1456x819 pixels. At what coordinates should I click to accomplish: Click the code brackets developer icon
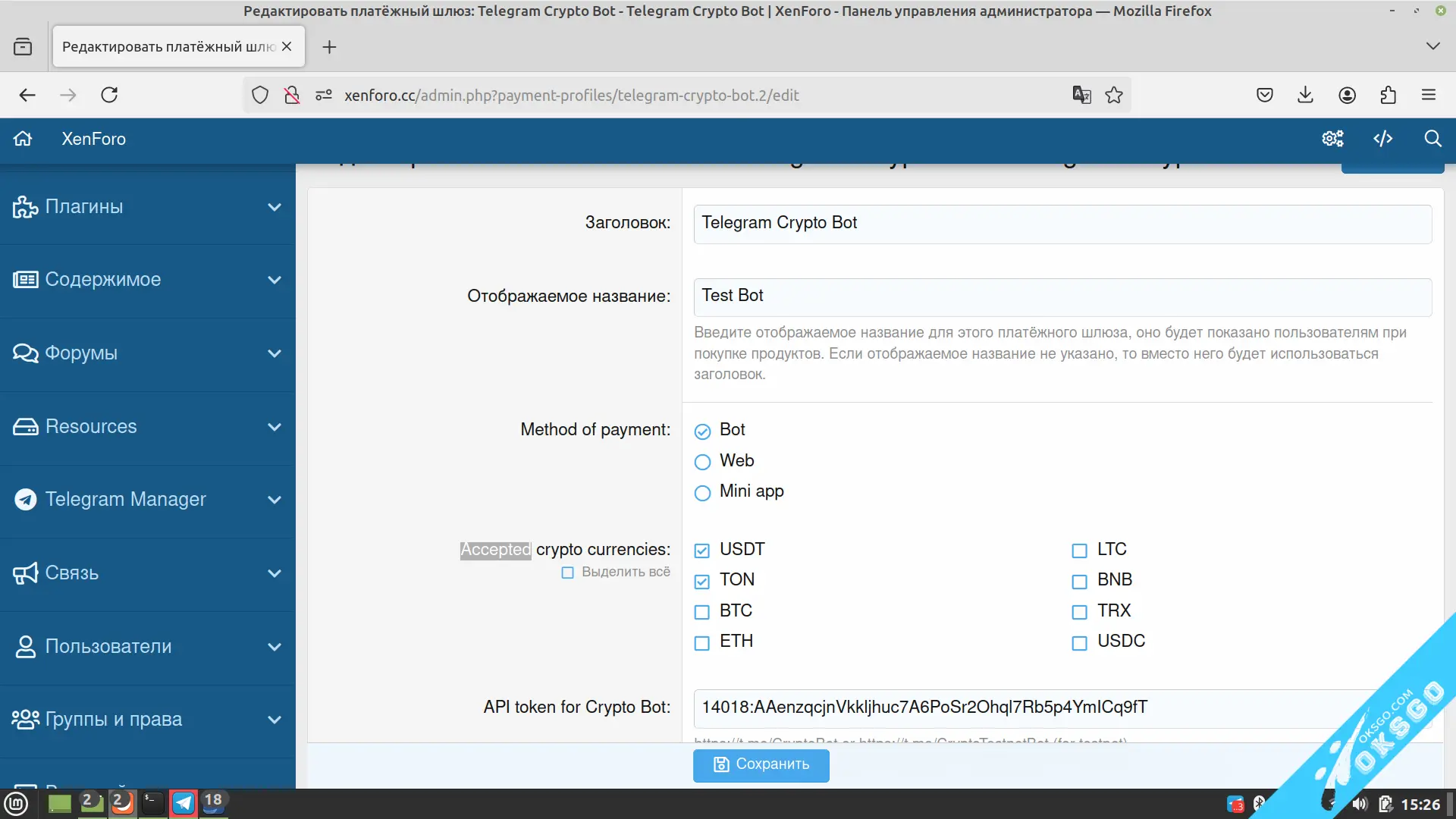(x=1382, y=139)
